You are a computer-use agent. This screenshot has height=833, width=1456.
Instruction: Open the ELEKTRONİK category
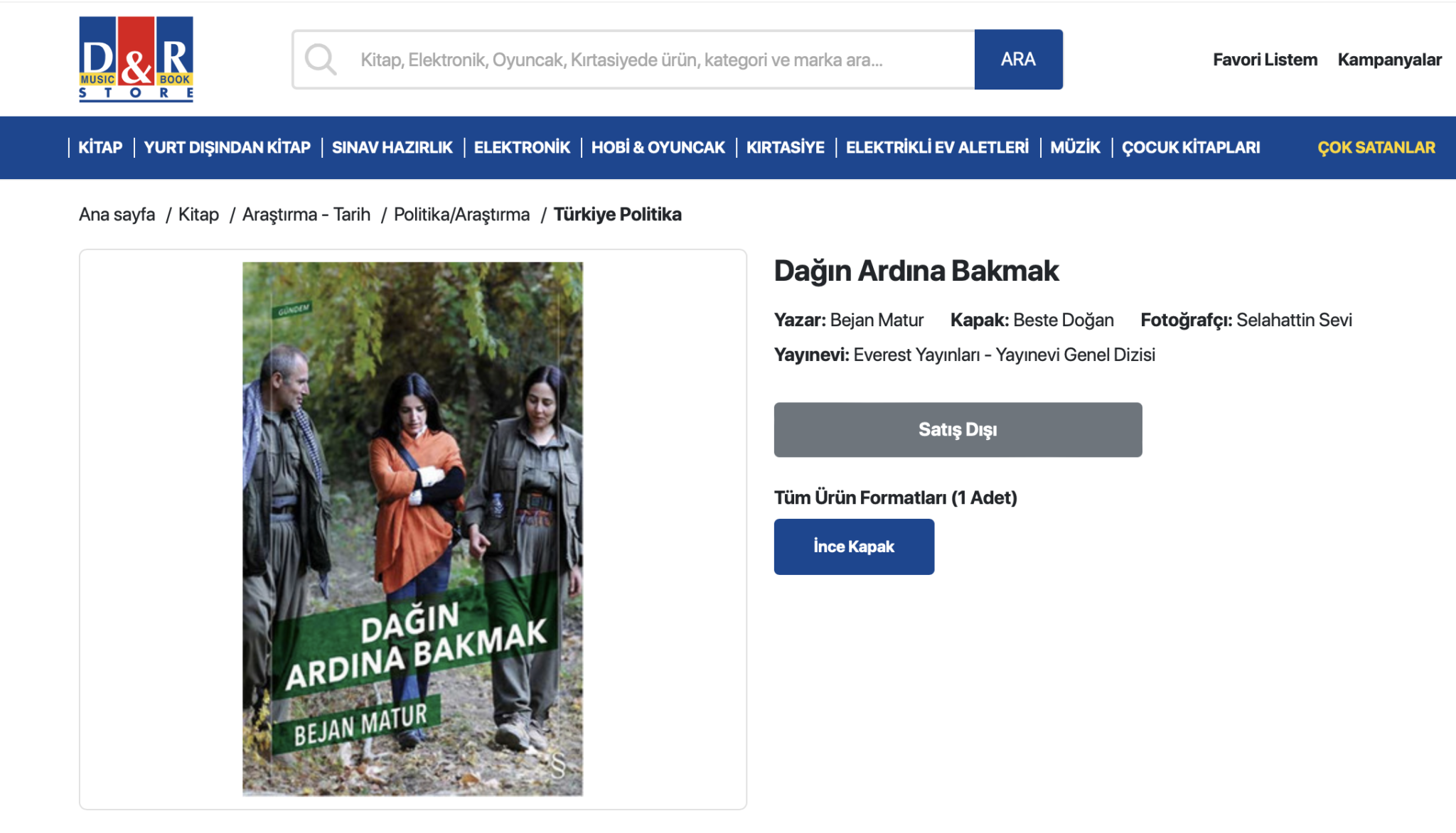[x=522, y=148]
